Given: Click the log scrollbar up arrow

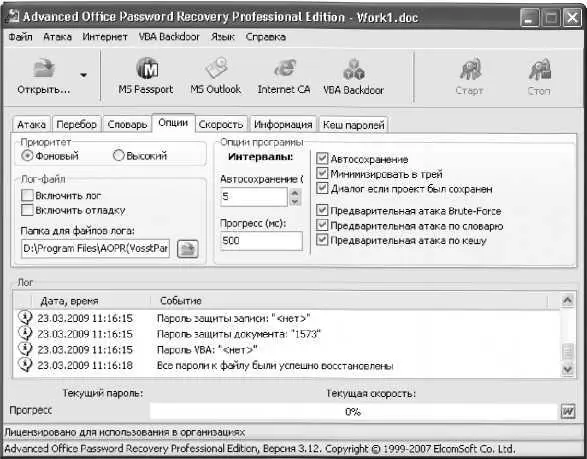Looking at the screenshot, I should point(568,300).
